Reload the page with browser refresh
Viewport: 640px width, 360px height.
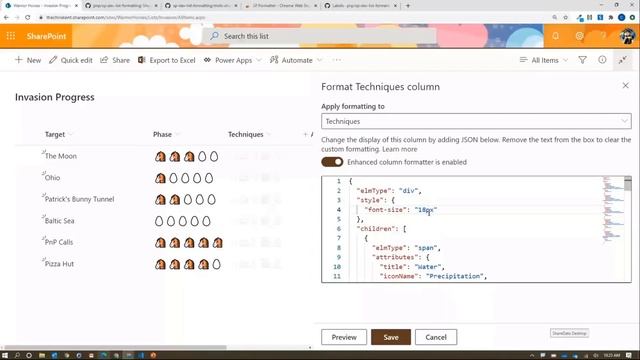27,18
